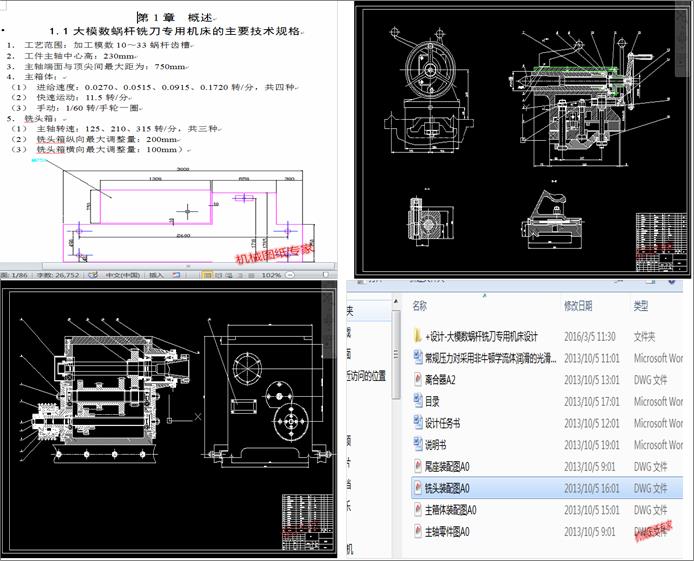Click the 主轴零件图A0 file icon

pyautogui.click(x=418, y=532)
